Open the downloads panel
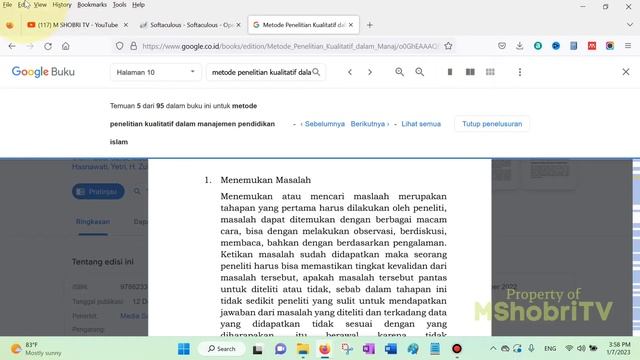 click(520, 46)
